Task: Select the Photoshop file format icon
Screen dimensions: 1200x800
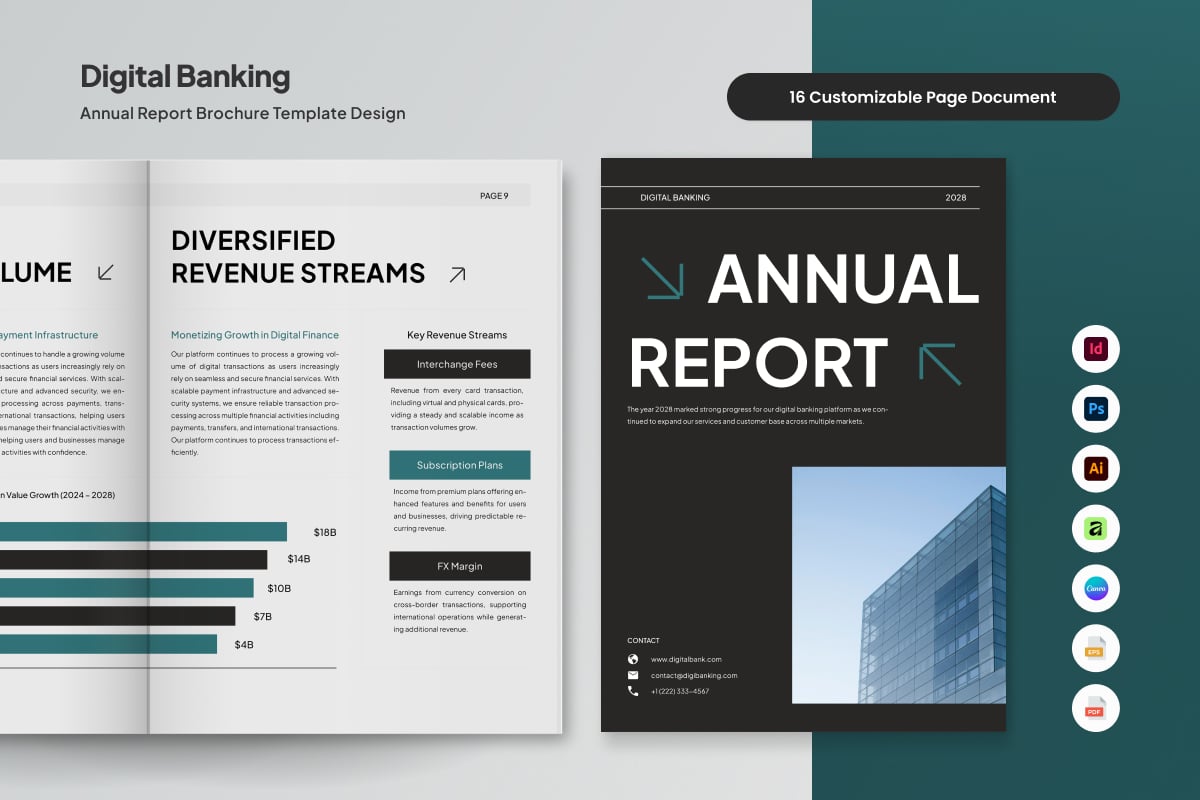Action: click(1095, 409)
